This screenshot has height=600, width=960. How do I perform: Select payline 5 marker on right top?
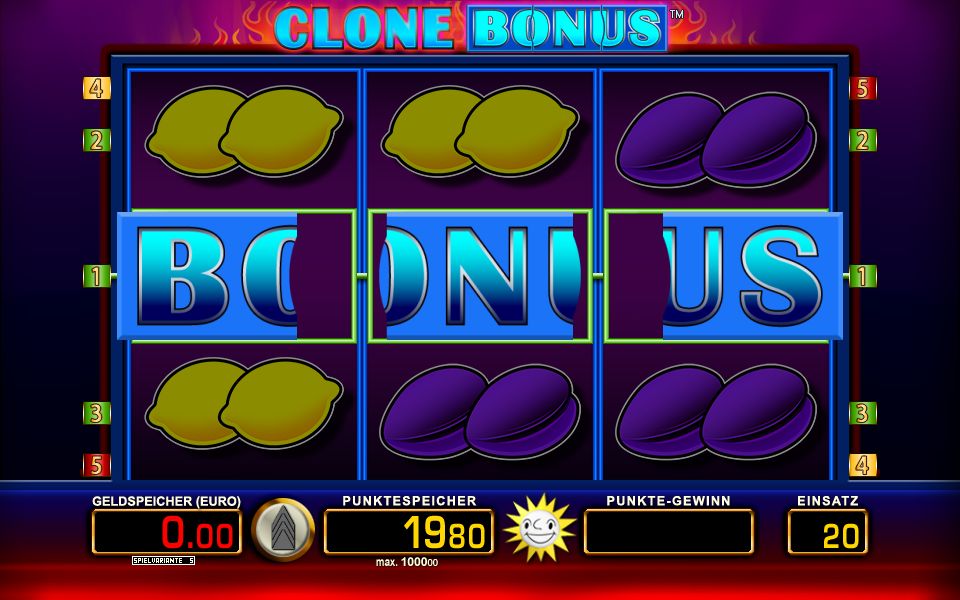point(863,88)
